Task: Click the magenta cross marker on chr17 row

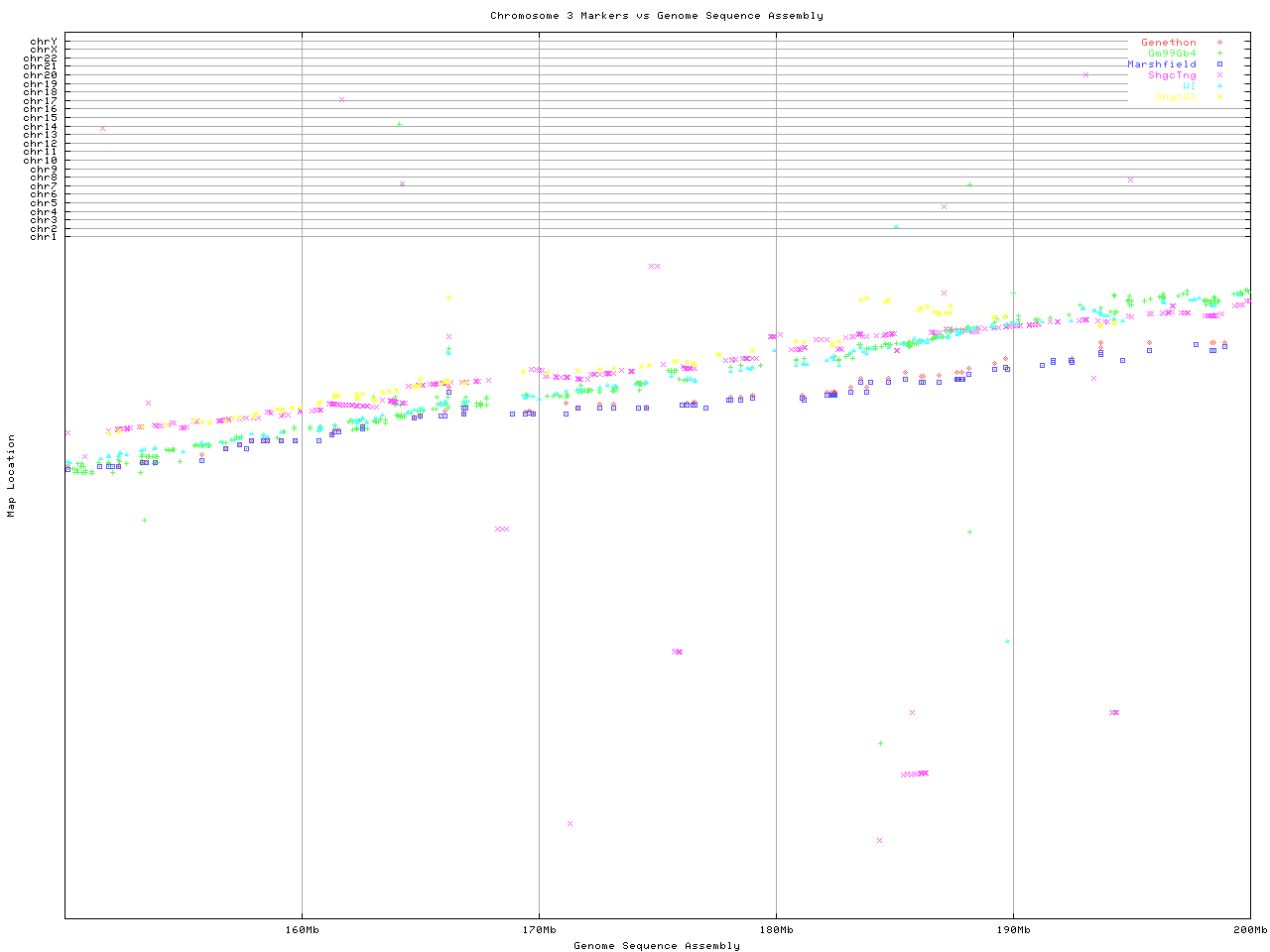Action: 341,100
